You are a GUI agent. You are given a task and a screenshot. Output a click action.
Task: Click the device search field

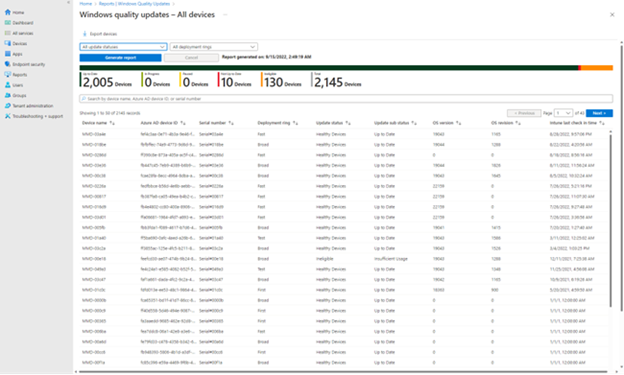[346, 98]
